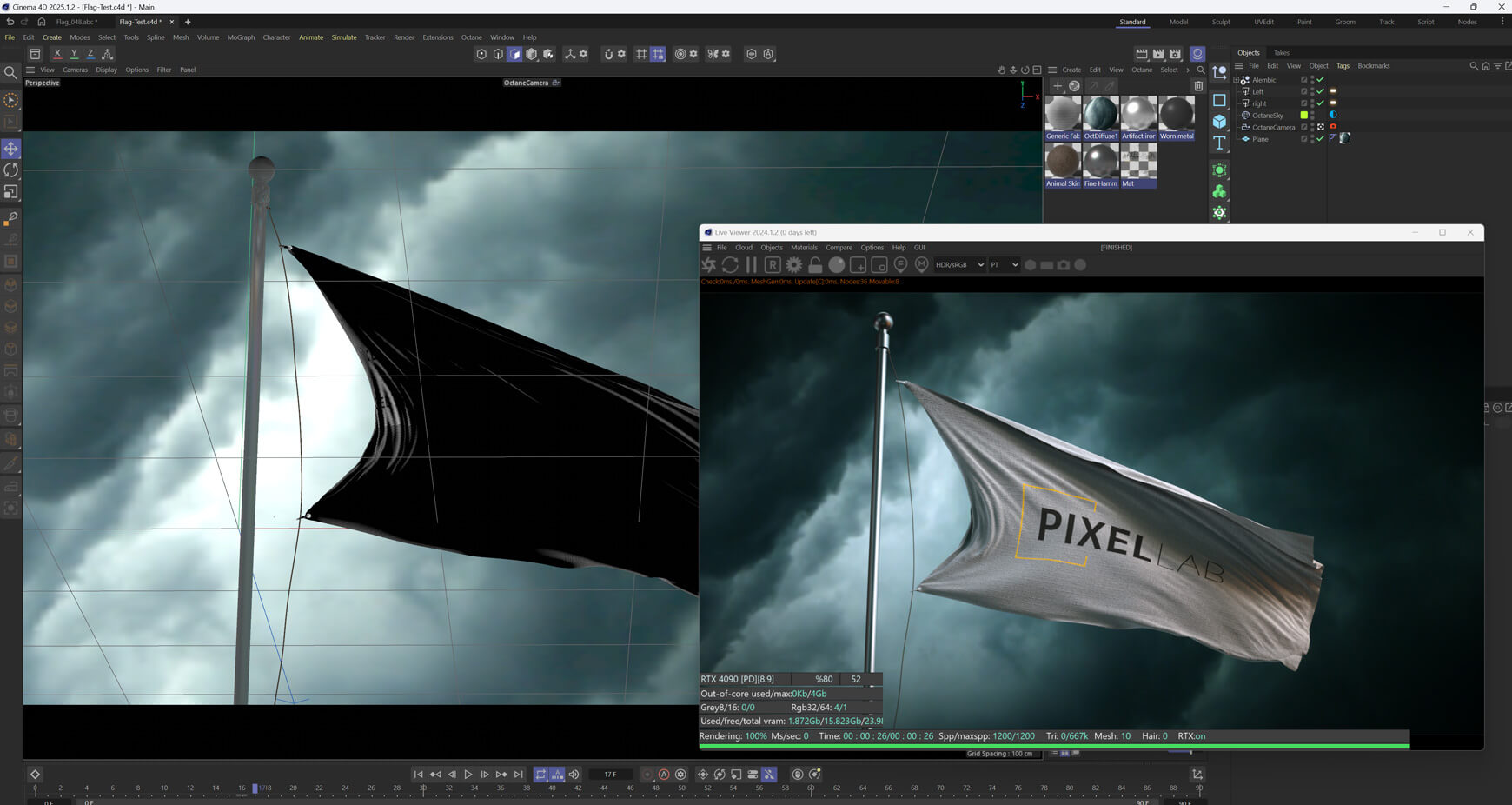This screenshot has height=805, width=1512.
Task: Open the PT kernel dropdown
Action: (1004, 265)
